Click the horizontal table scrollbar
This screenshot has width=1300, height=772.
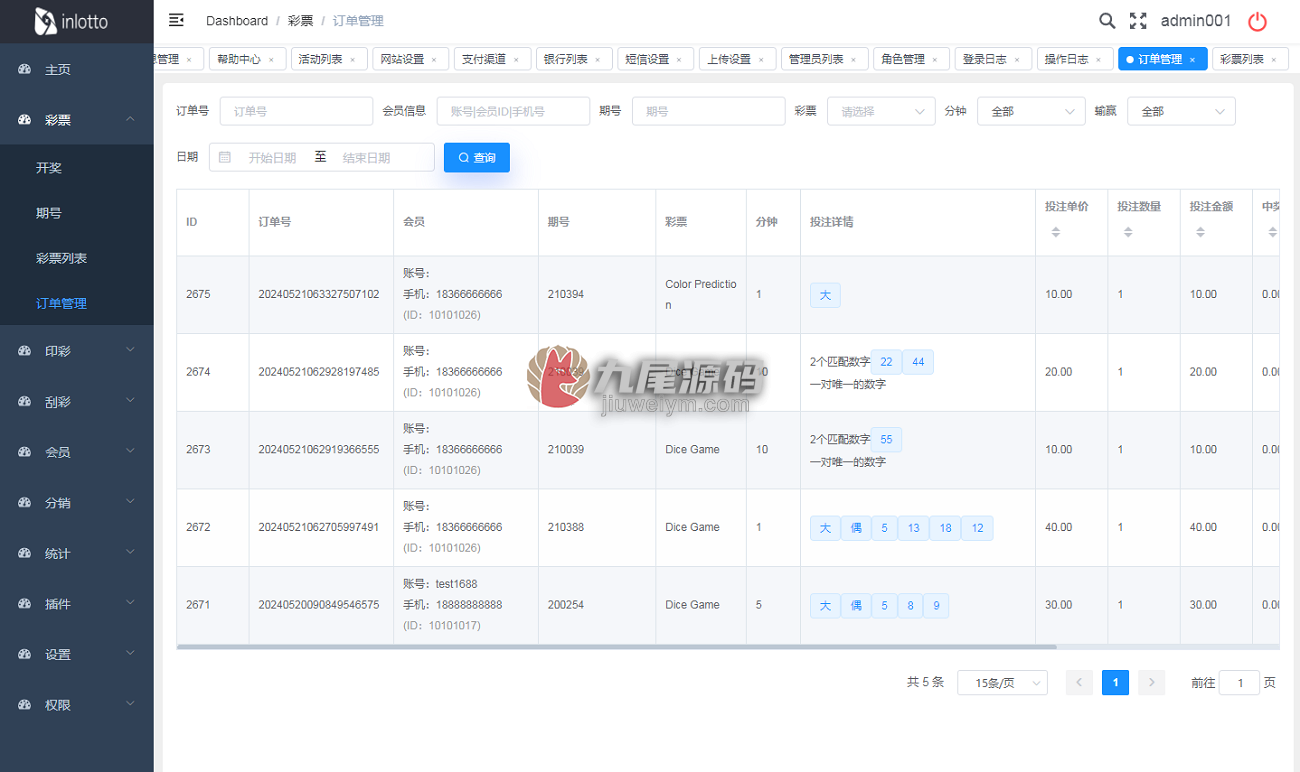pos(616,647)
